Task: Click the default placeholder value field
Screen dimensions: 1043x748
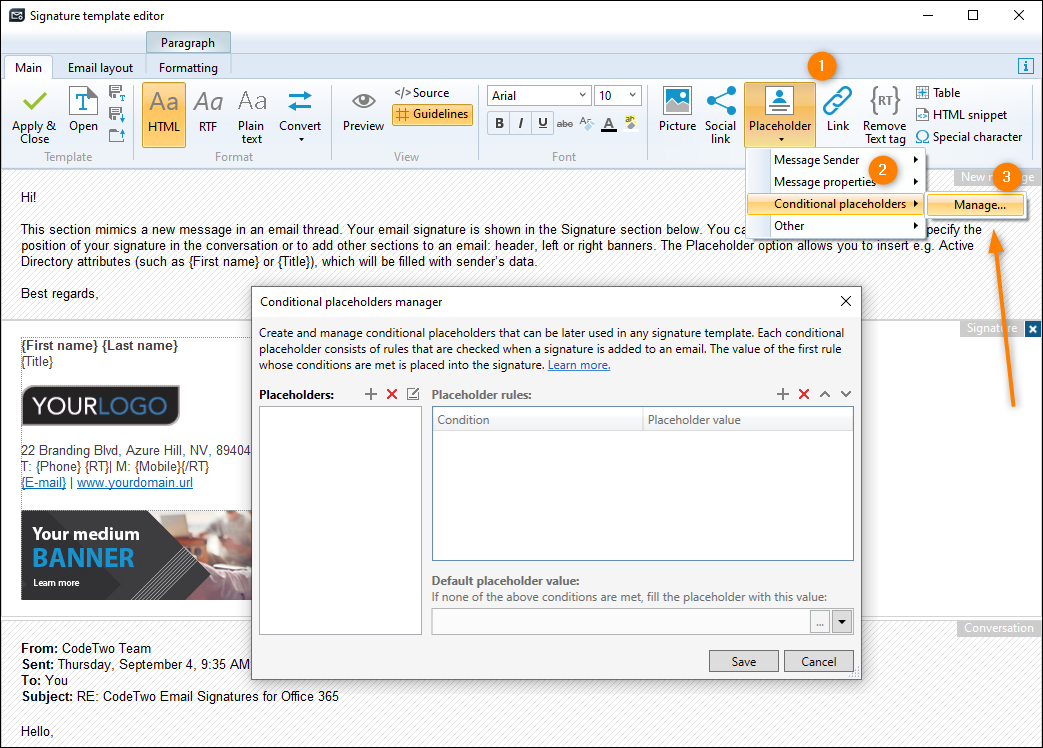Action: point(621,622)
